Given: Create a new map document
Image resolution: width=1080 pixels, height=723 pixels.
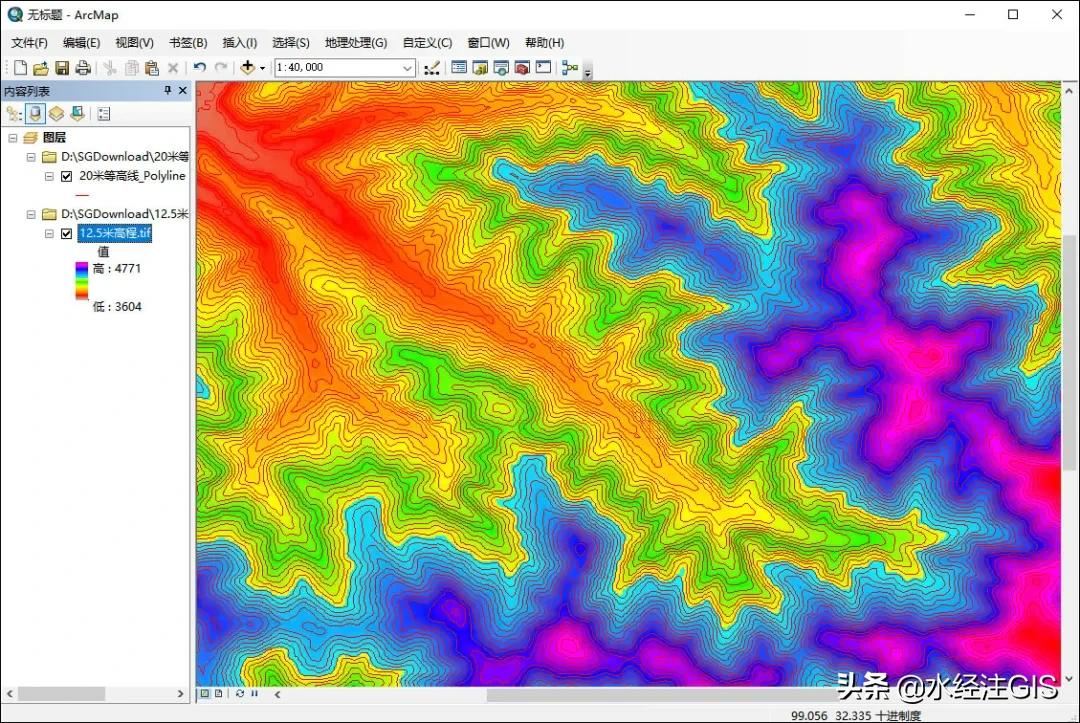Looking at the screenshot, I should point(21,67).
